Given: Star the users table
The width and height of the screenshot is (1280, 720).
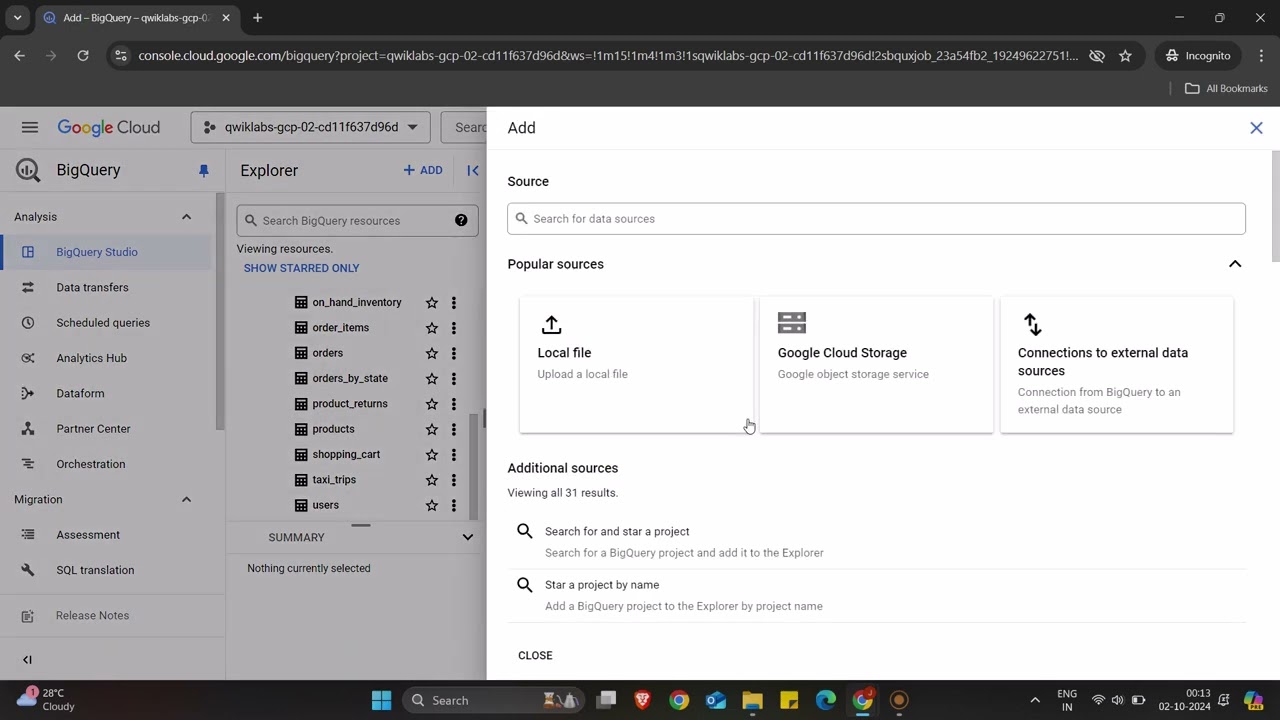Looking at the screenshot, I should (432, 505).
